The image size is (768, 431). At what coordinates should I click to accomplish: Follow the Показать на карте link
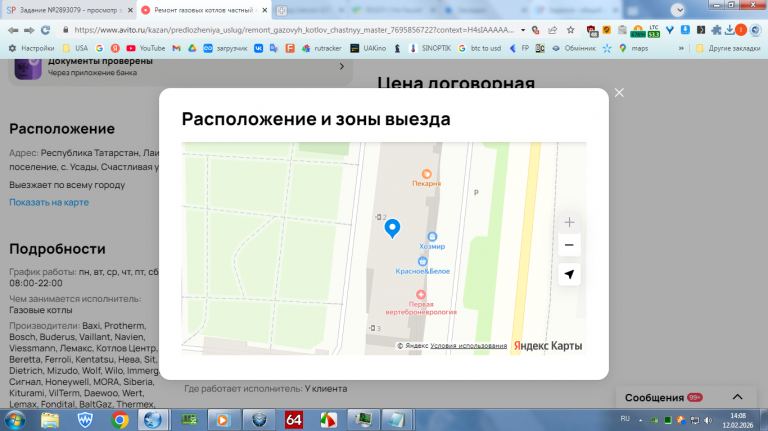(x=49, y=202)
